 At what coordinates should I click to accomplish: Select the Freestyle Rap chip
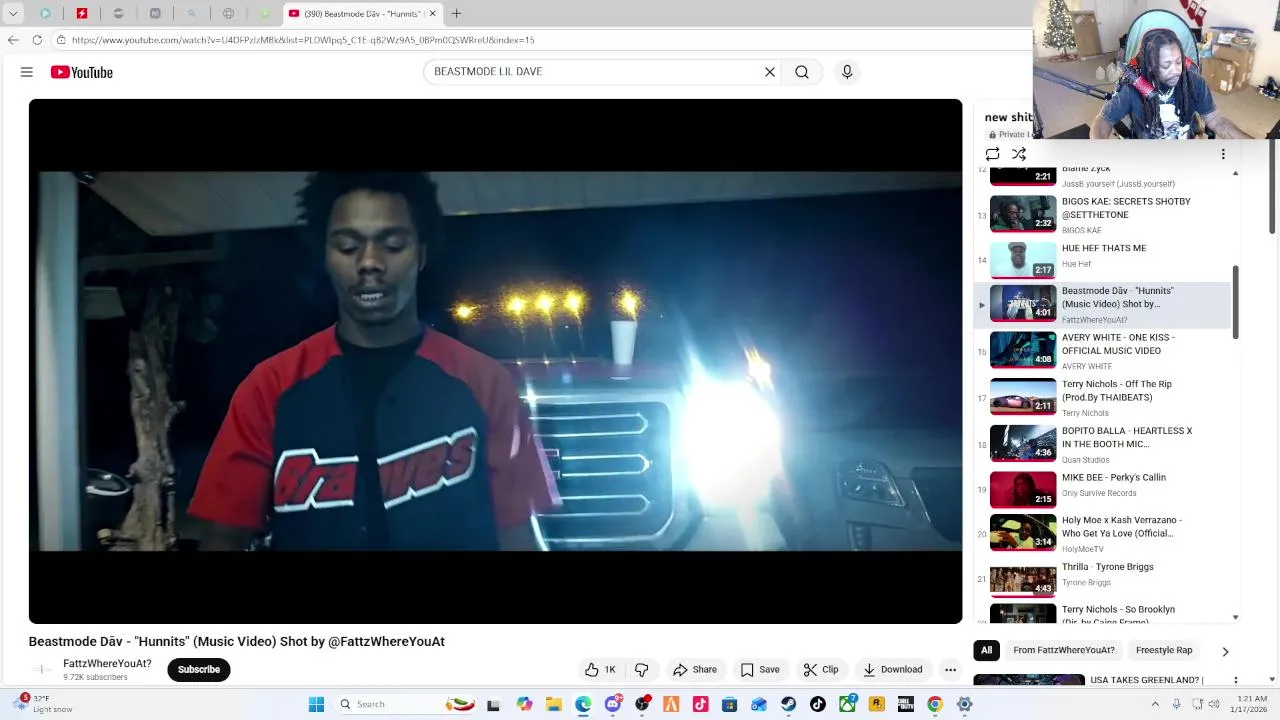pos(1164,650)
